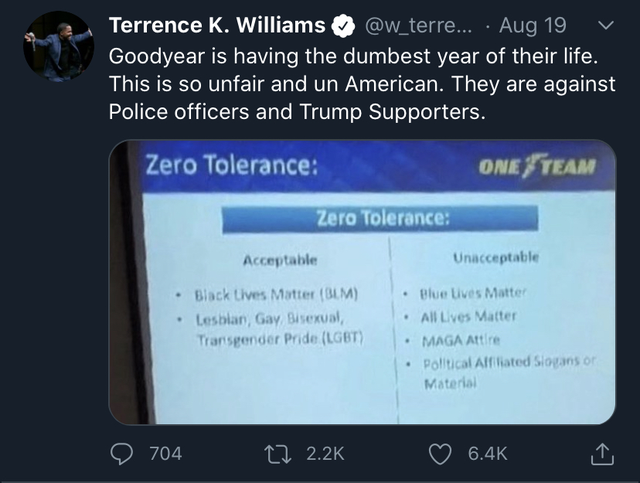This screenshot has height=483, width=640.
Task: Expand the tweet options chevron
Action: [x=601, y=25]
